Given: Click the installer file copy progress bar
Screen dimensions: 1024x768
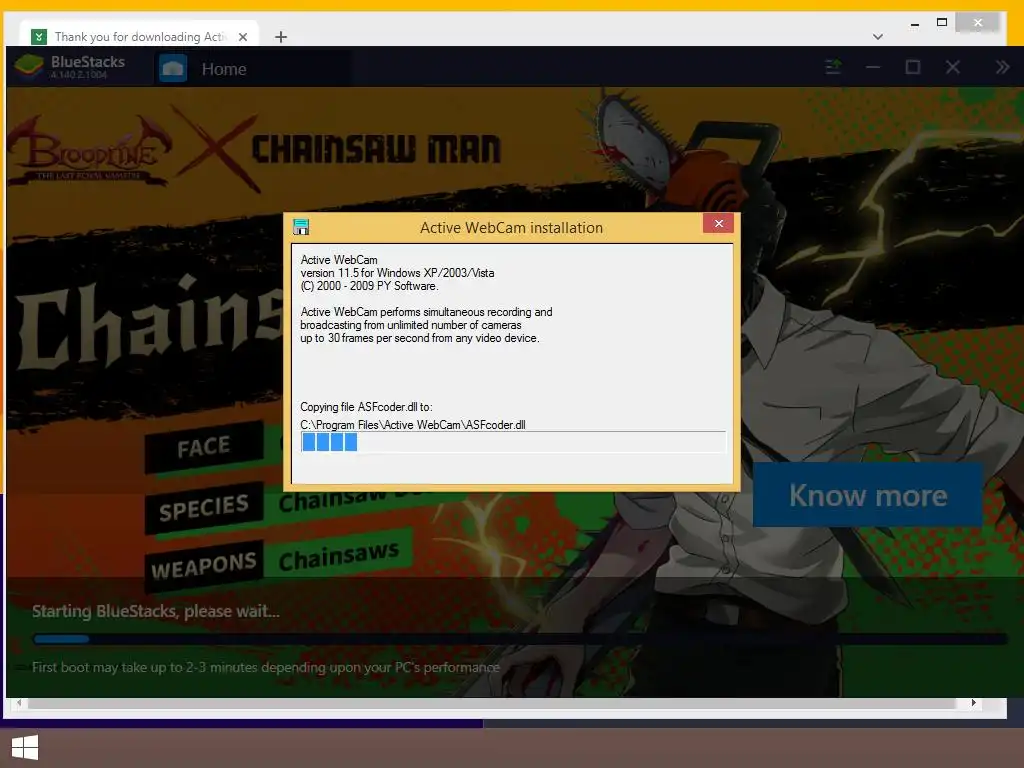Looking at the screenshot, I should [513, 442].
